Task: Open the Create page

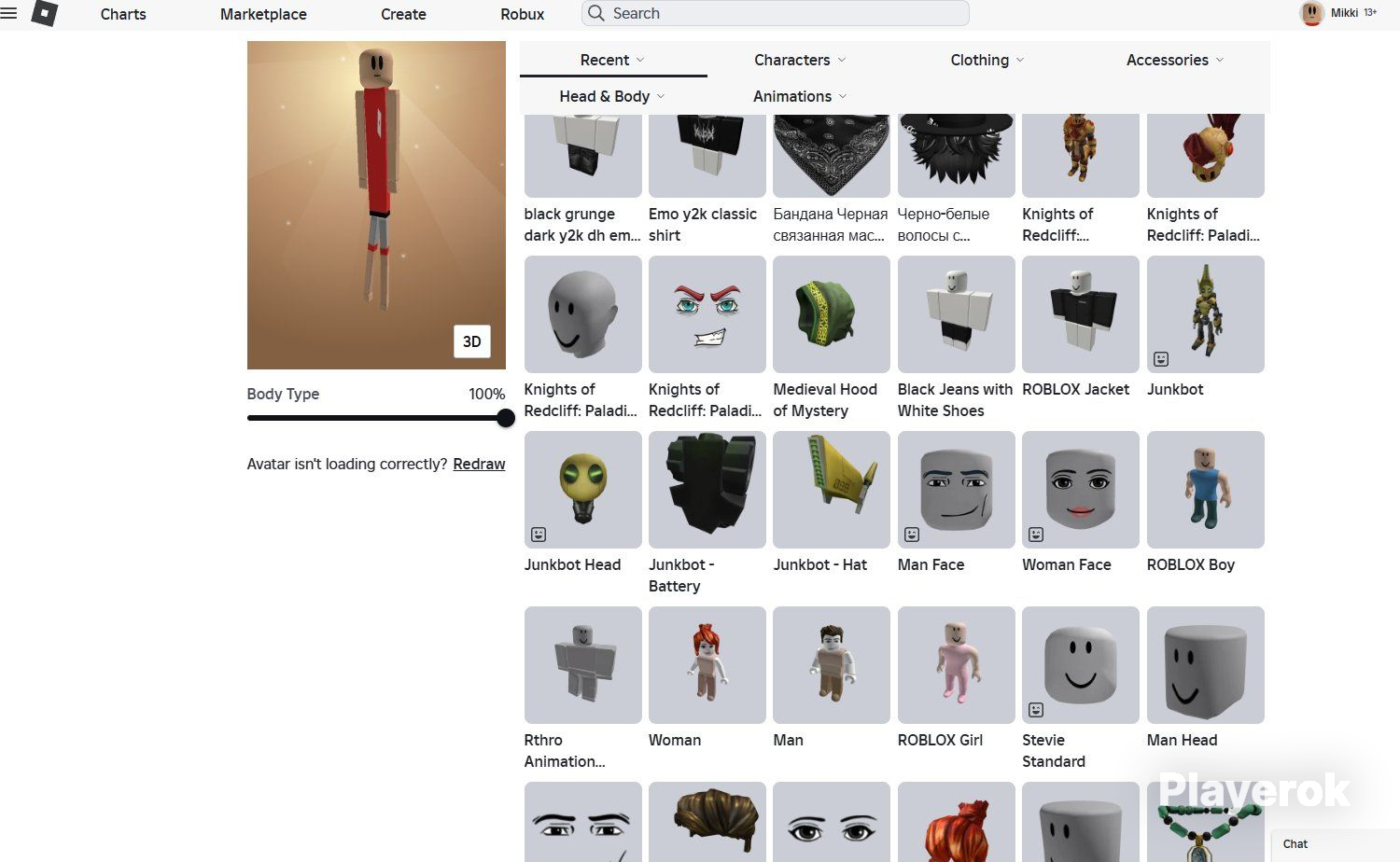Action: (403, 14)
